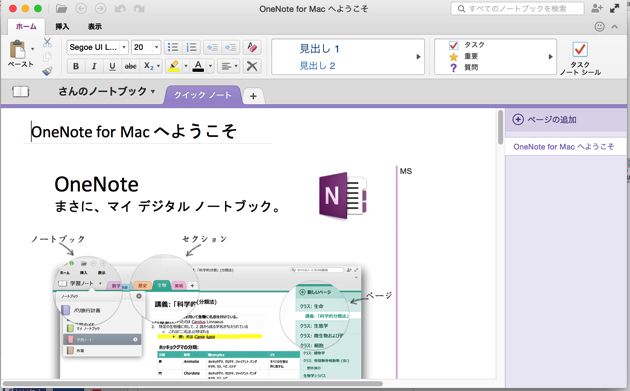Click the Undo icon in title bar
This screenshot has height=391, width=630.
point(120,8)
